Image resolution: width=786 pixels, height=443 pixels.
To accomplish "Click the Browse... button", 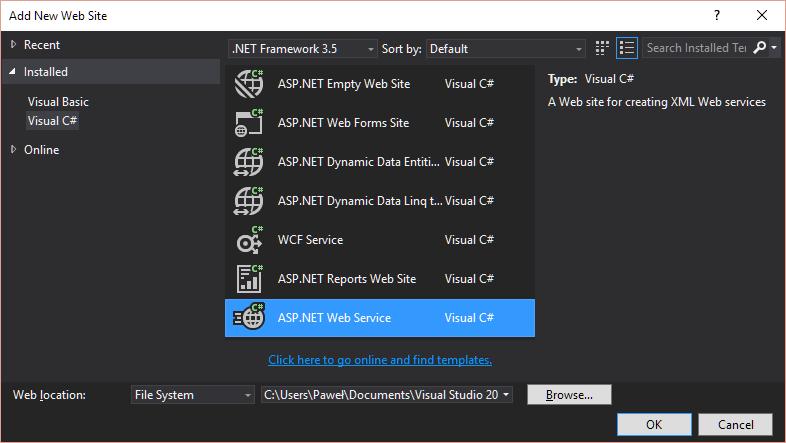I will click(x=569, y=395).
